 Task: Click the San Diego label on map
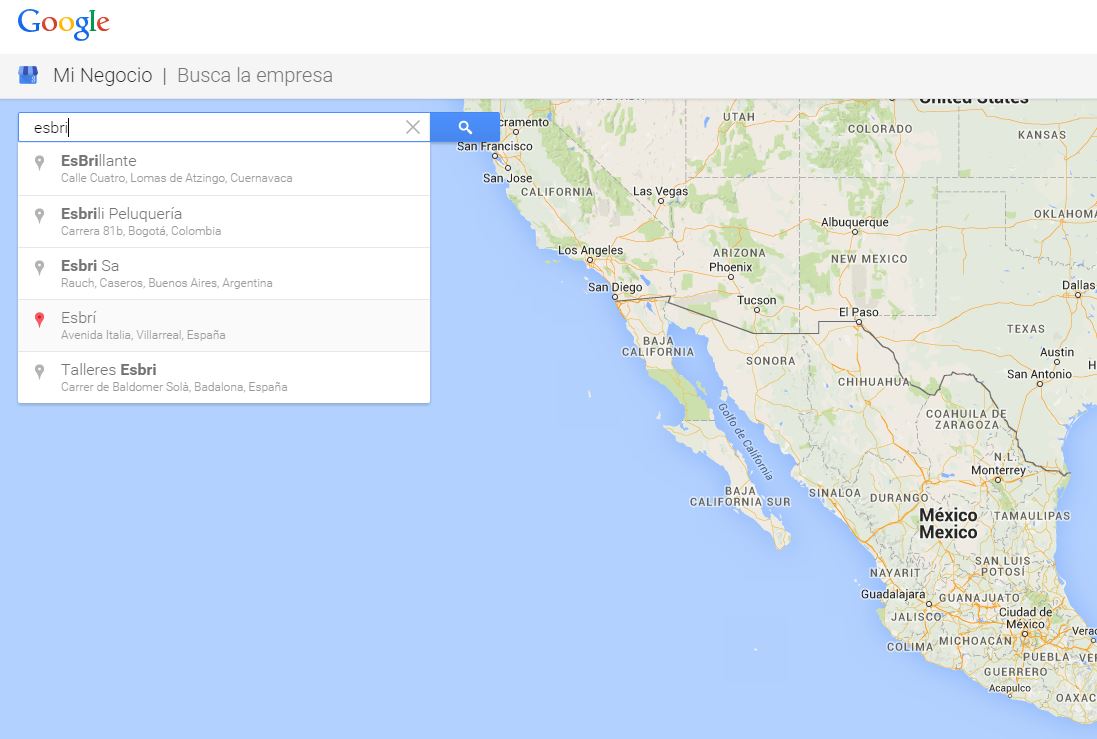[x=615, y=287]
